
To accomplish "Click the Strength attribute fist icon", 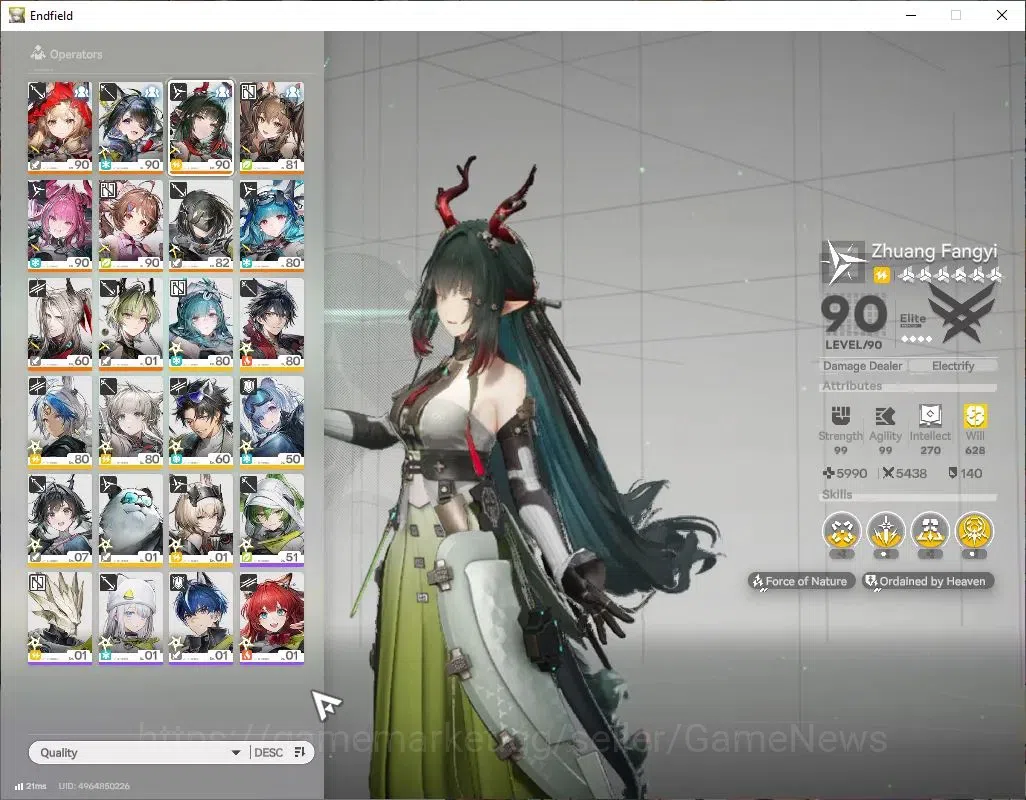I will [840, 416].
